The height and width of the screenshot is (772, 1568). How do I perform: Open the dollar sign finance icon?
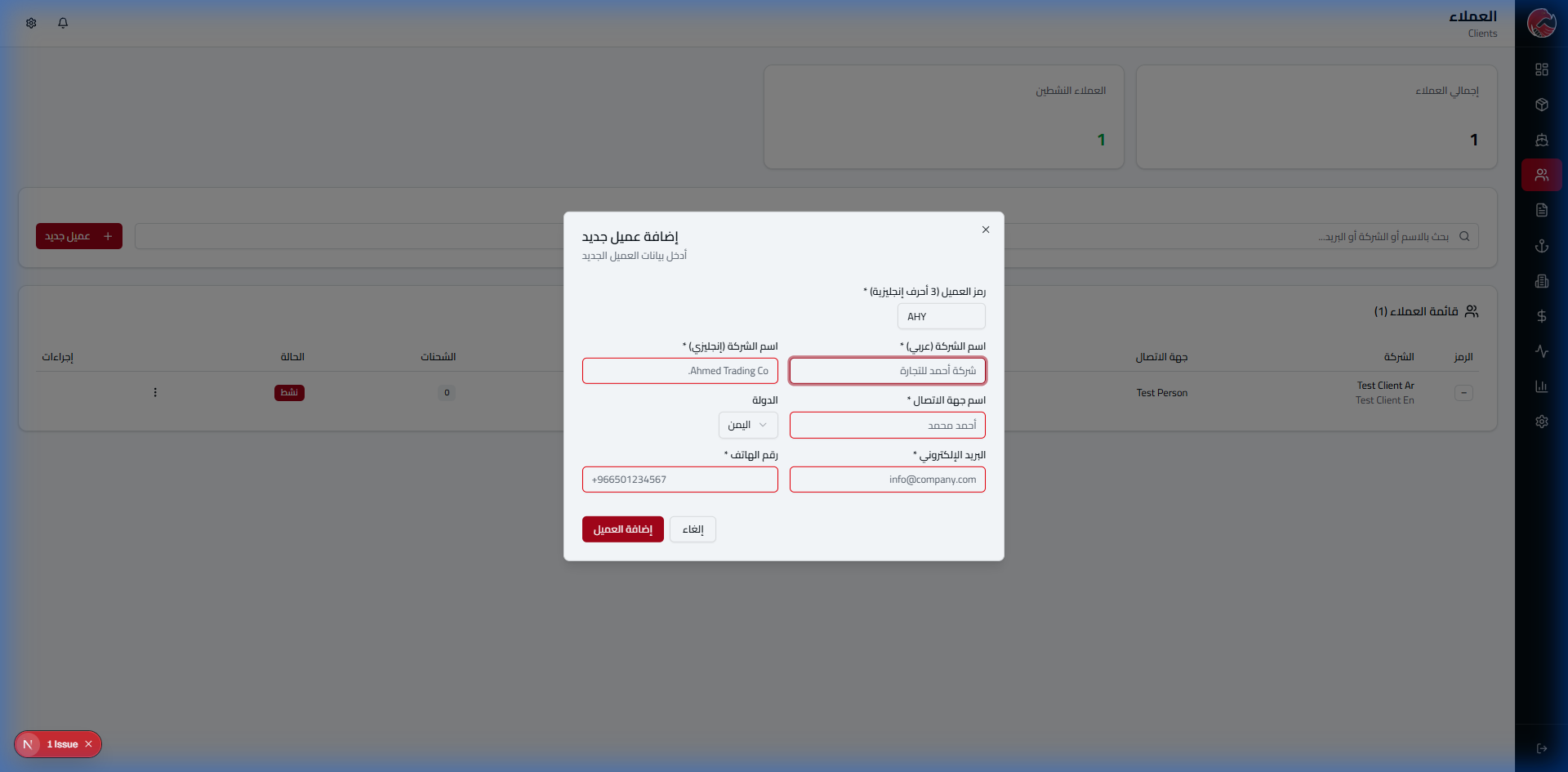pyautogui.click(x=1541, y=316)
